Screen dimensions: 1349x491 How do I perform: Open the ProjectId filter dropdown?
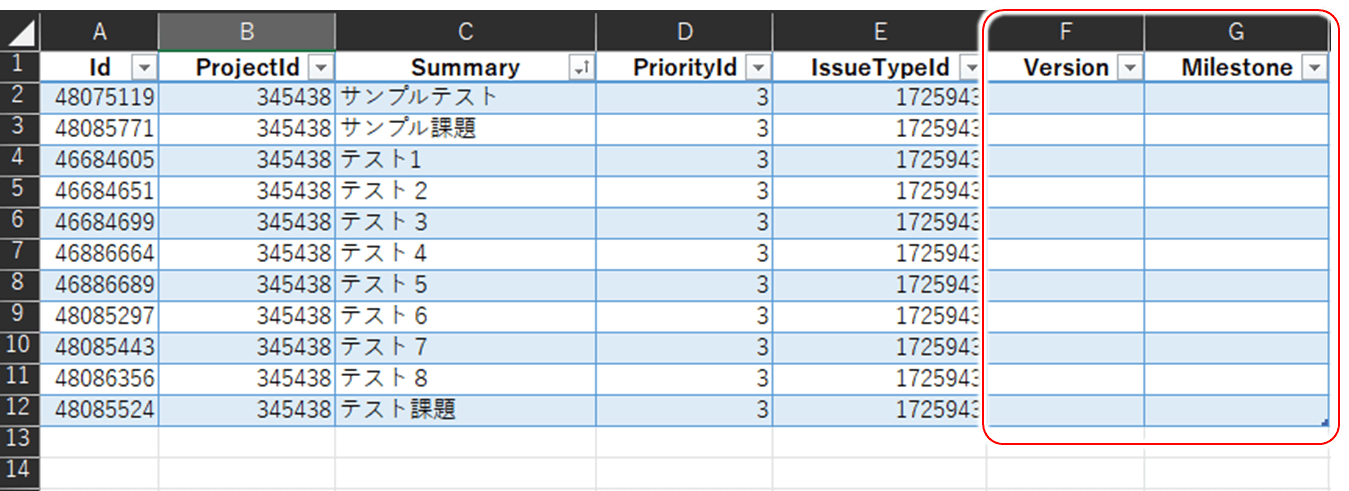321,68
